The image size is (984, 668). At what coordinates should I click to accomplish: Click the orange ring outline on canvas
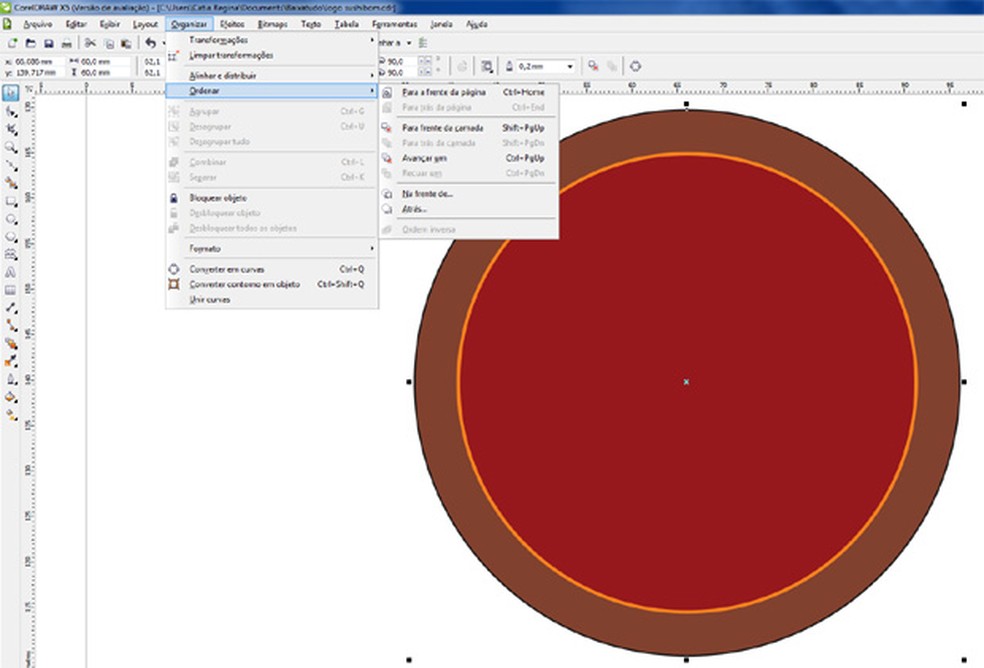[458, 382]
